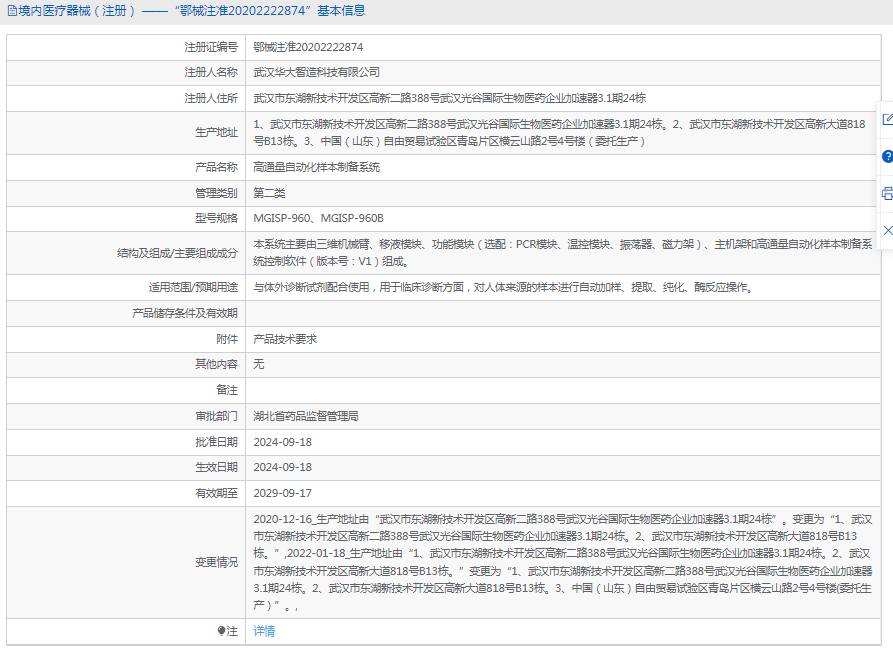The height and width of the screenshot is (648, 893).
Task: Click the printer icon in side panel
Action: point(887,194)
